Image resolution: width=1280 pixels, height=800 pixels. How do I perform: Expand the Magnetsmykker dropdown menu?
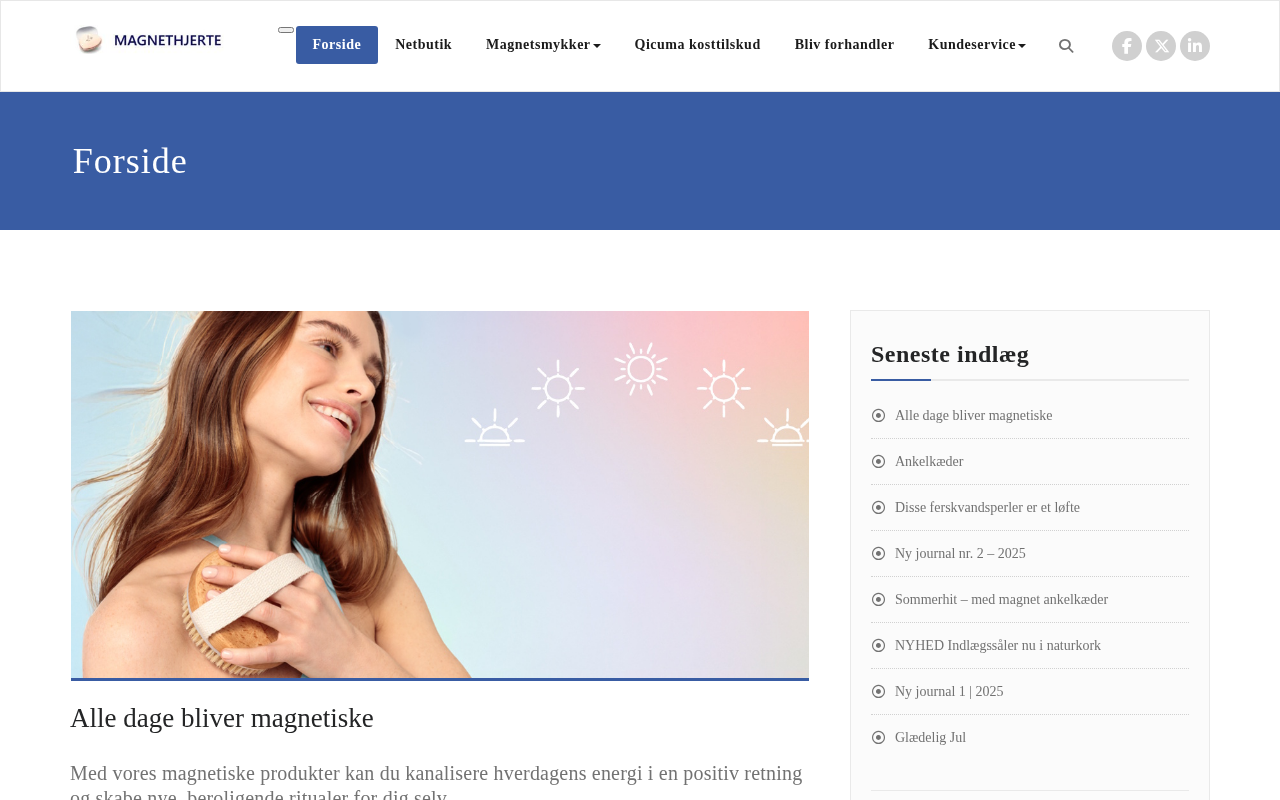(543, 45)
